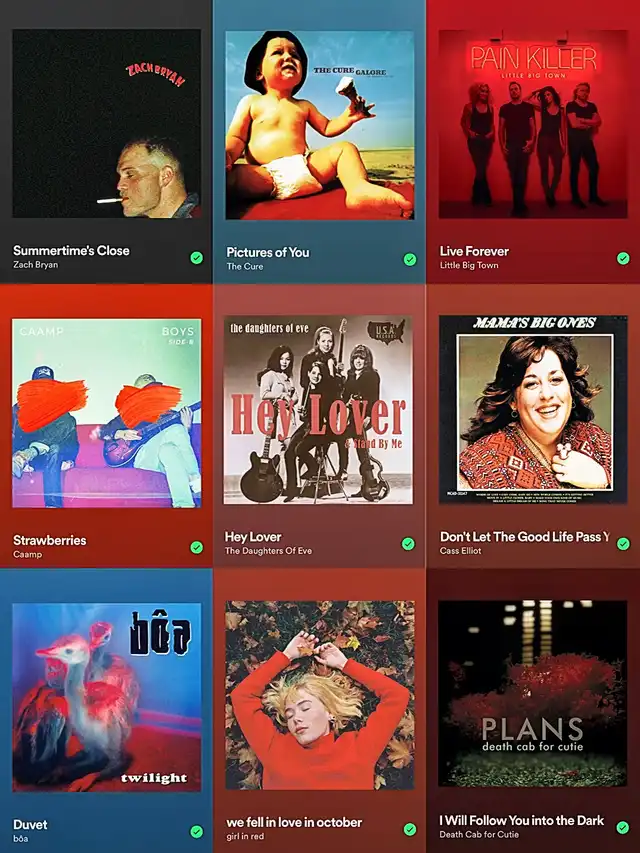Open Pain Killer album artwork
The image size is (640, 853).
point(533,124)
